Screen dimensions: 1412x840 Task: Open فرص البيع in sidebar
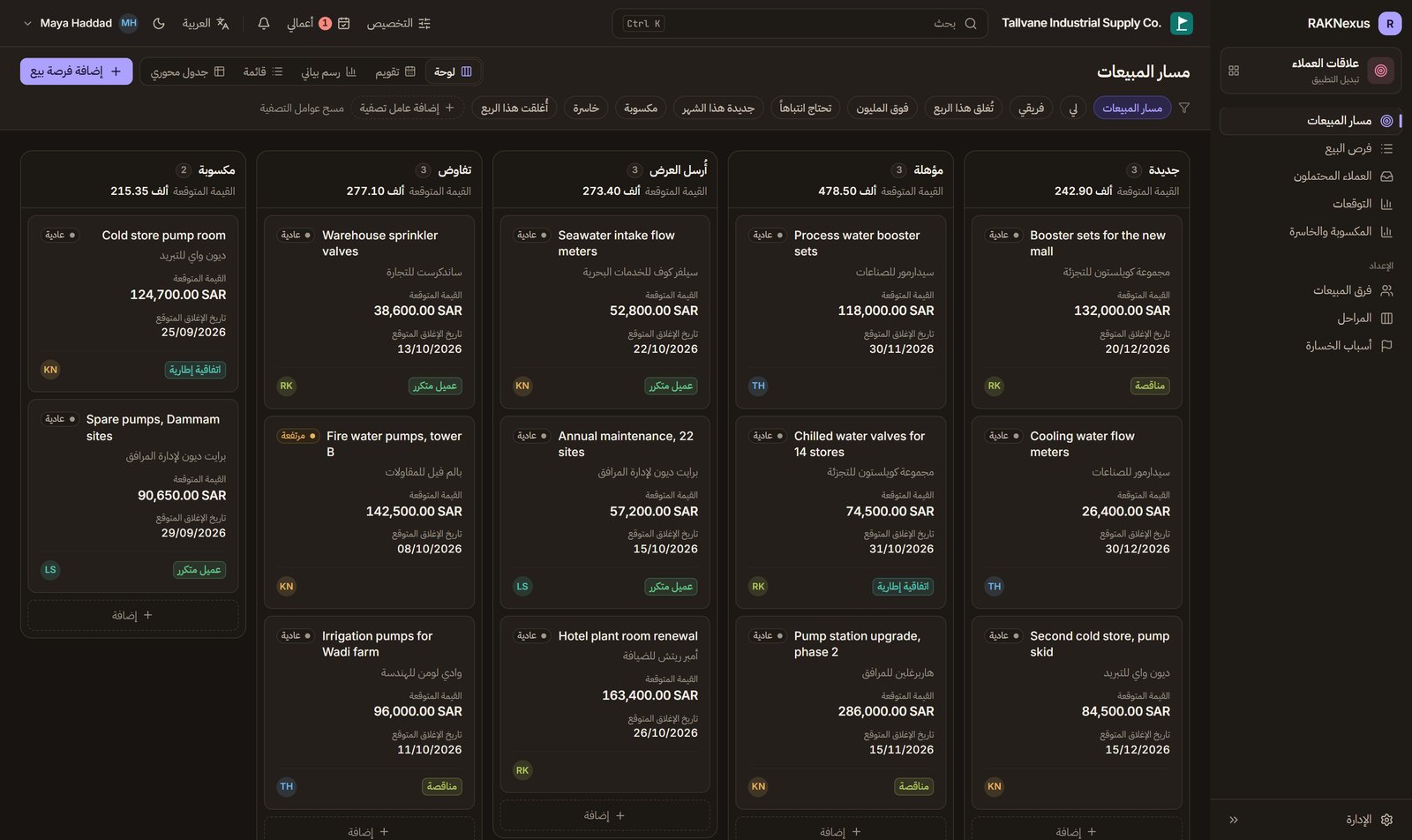click(x=1311, y=148)
